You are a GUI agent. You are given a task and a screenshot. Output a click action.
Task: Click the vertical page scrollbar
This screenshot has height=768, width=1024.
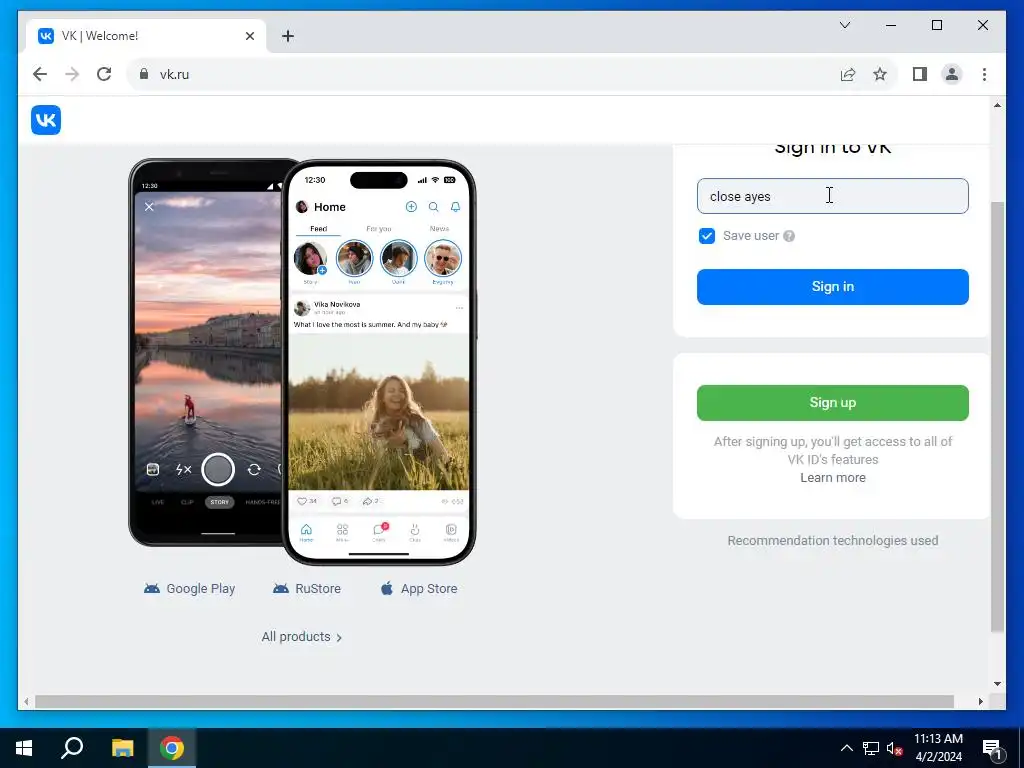point(997,417)
